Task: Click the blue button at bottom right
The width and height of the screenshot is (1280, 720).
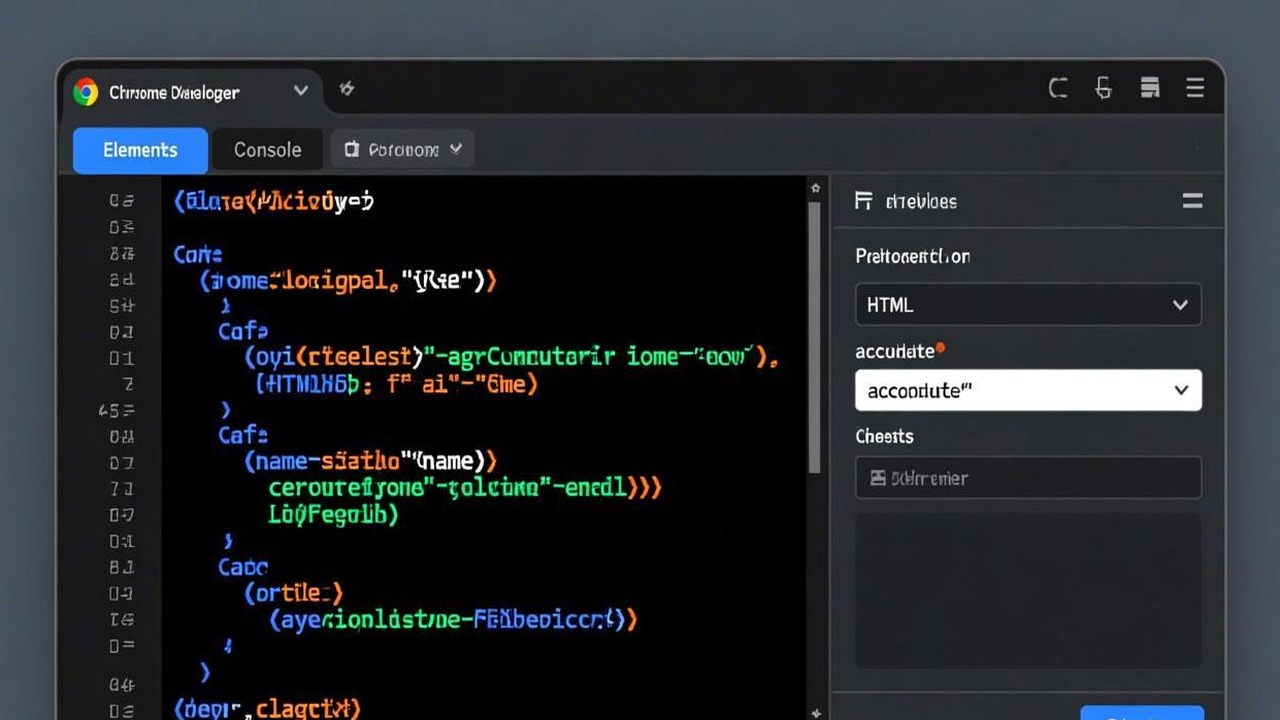Action: (x=1142, y=713)
